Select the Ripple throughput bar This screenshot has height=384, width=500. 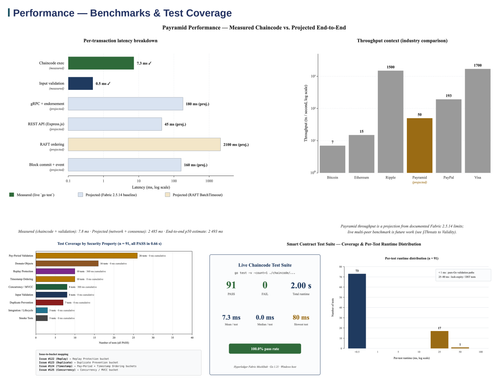tap(391, 122)
